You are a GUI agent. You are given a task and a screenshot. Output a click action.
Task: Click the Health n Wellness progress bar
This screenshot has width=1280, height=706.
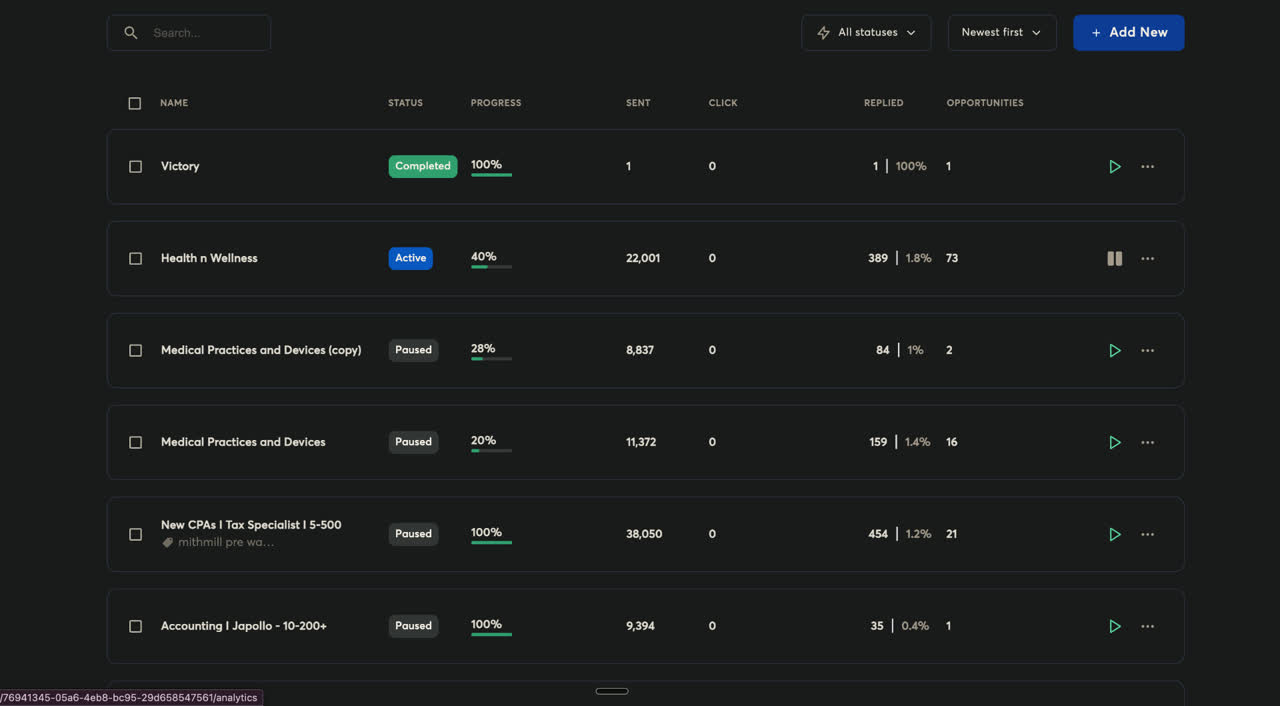(490, 268)
